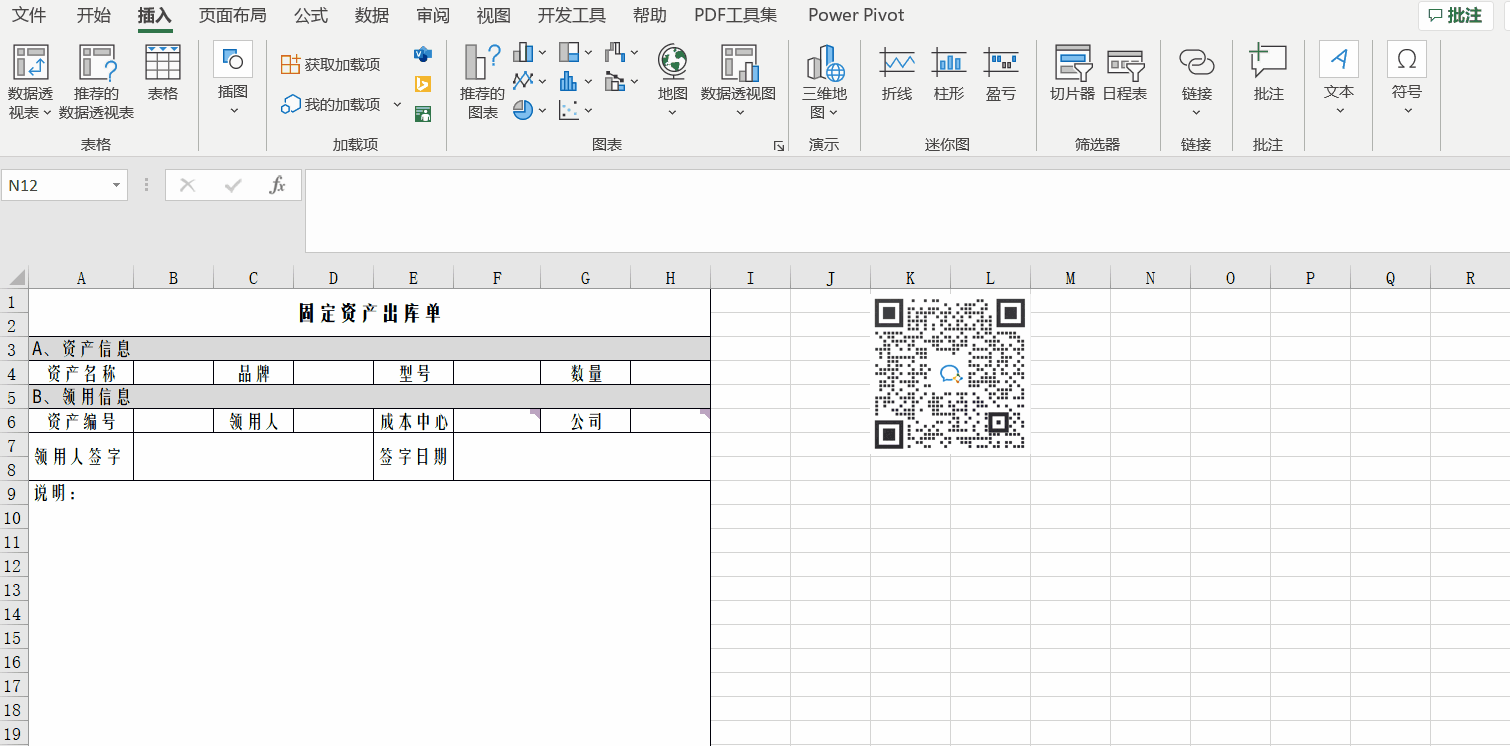
Task: Expand column chart dropdown arrow
Action: click(543, 52)
